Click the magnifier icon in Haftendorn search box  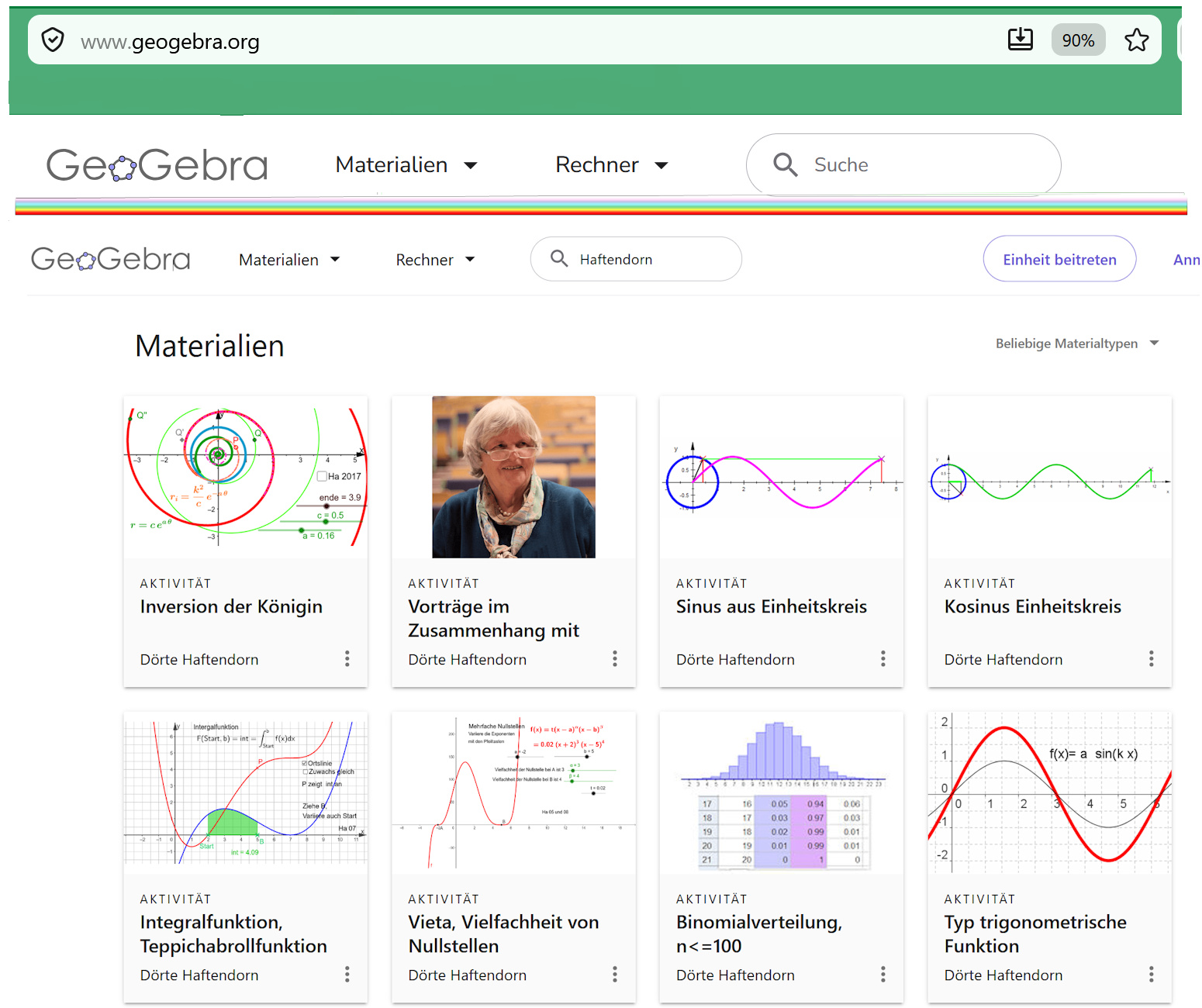[559, 258]
